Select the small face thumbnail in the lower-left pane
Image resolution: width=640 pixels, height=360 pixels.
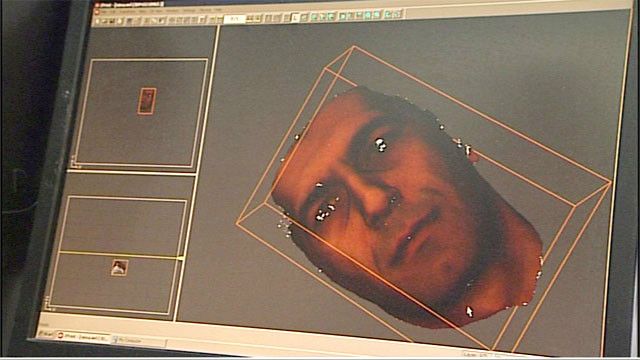(x=120, y=268)
